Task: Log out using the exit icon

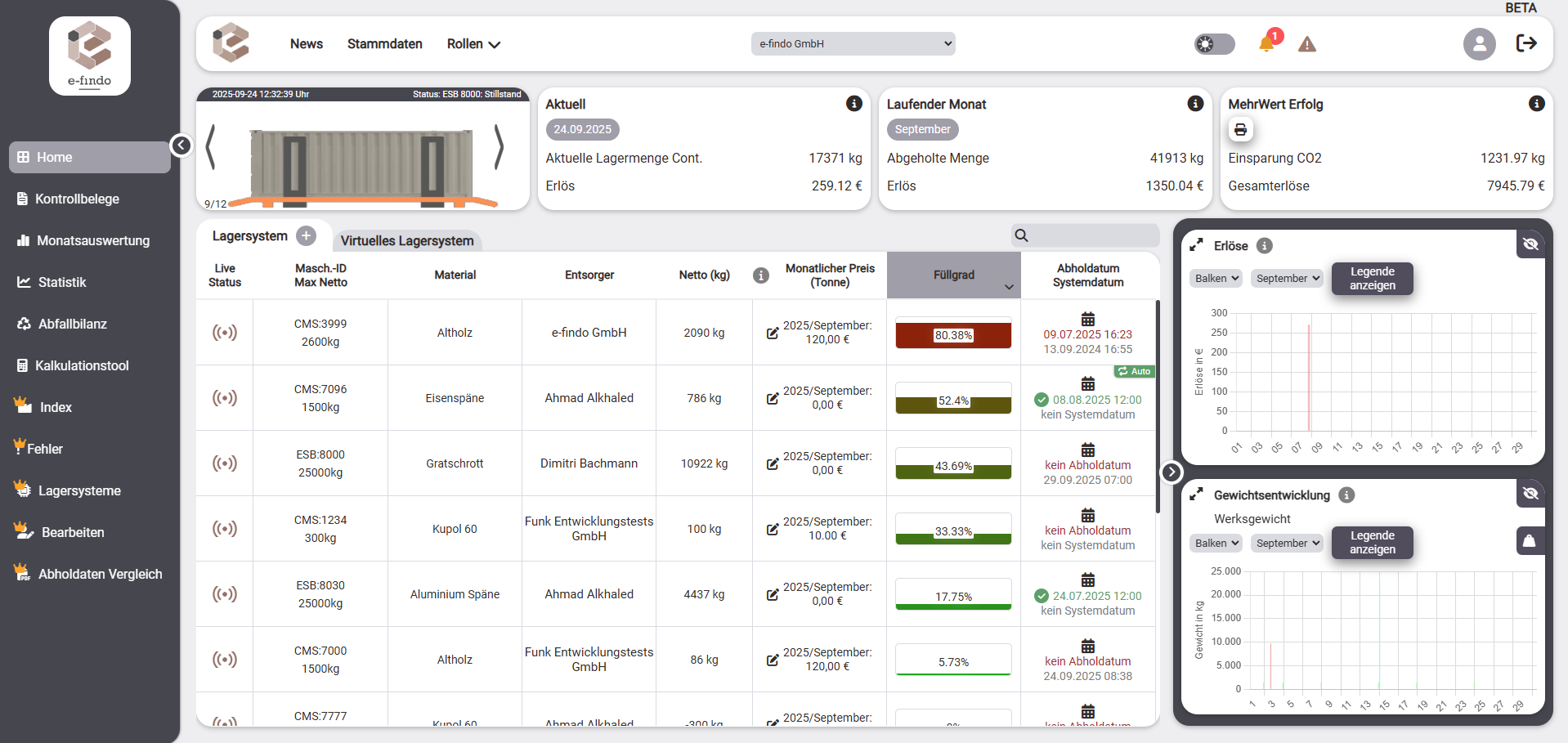Action: point(1525,43)
